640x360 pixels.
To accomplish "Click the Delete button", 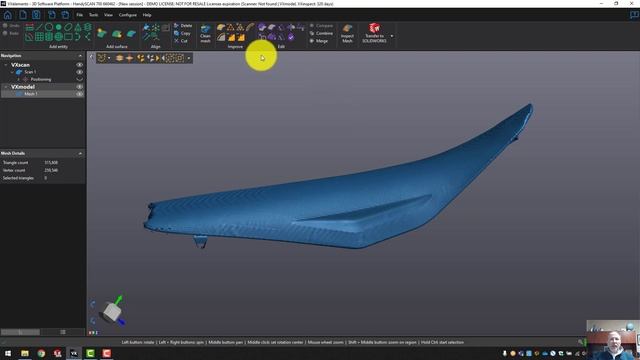I will click(x=183, y=26).
